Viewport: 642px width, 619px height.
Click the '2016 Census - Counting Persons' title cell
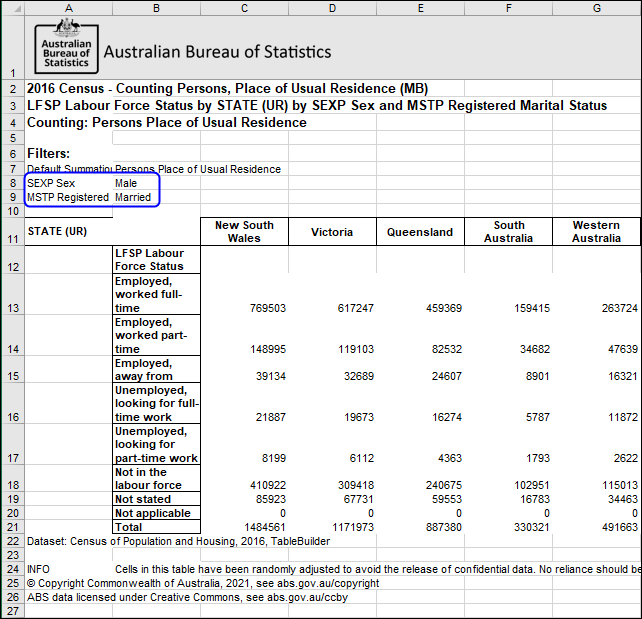pos(227,88)
